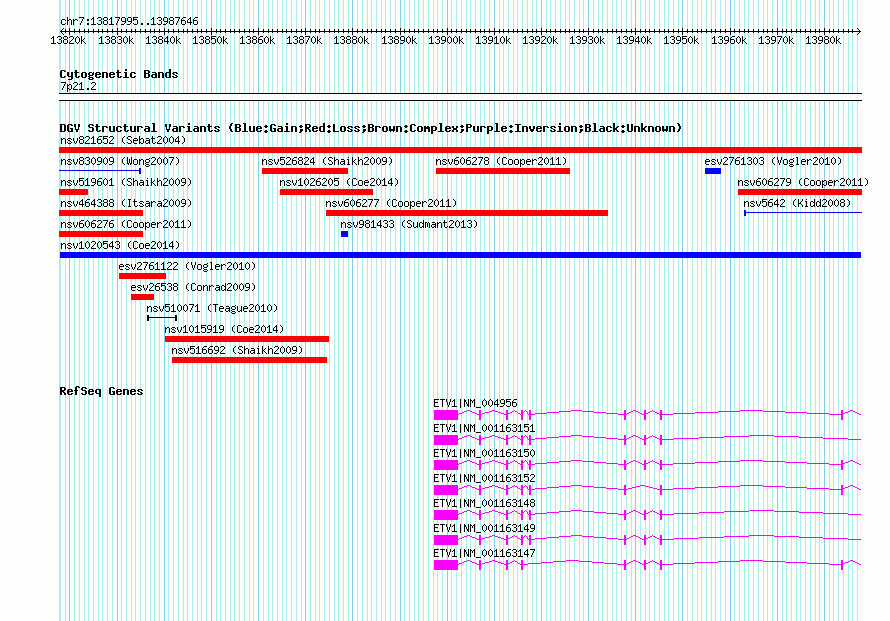Open the nsv1015919 (Coe2014) variant label
890x621 pixels.
(224, 329)
